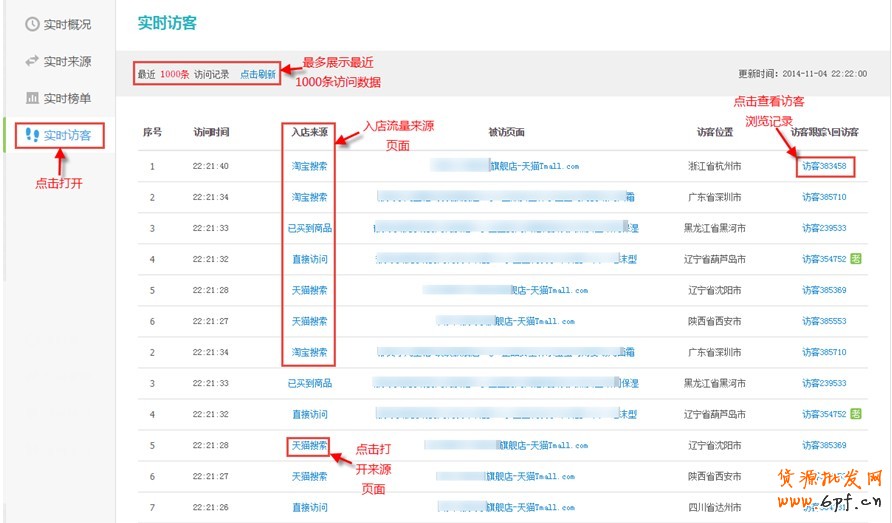Click the 点击刷新 refresh link
Image resolution: width=892 pixels, height=523 pixels.
(x=258, y=74)
